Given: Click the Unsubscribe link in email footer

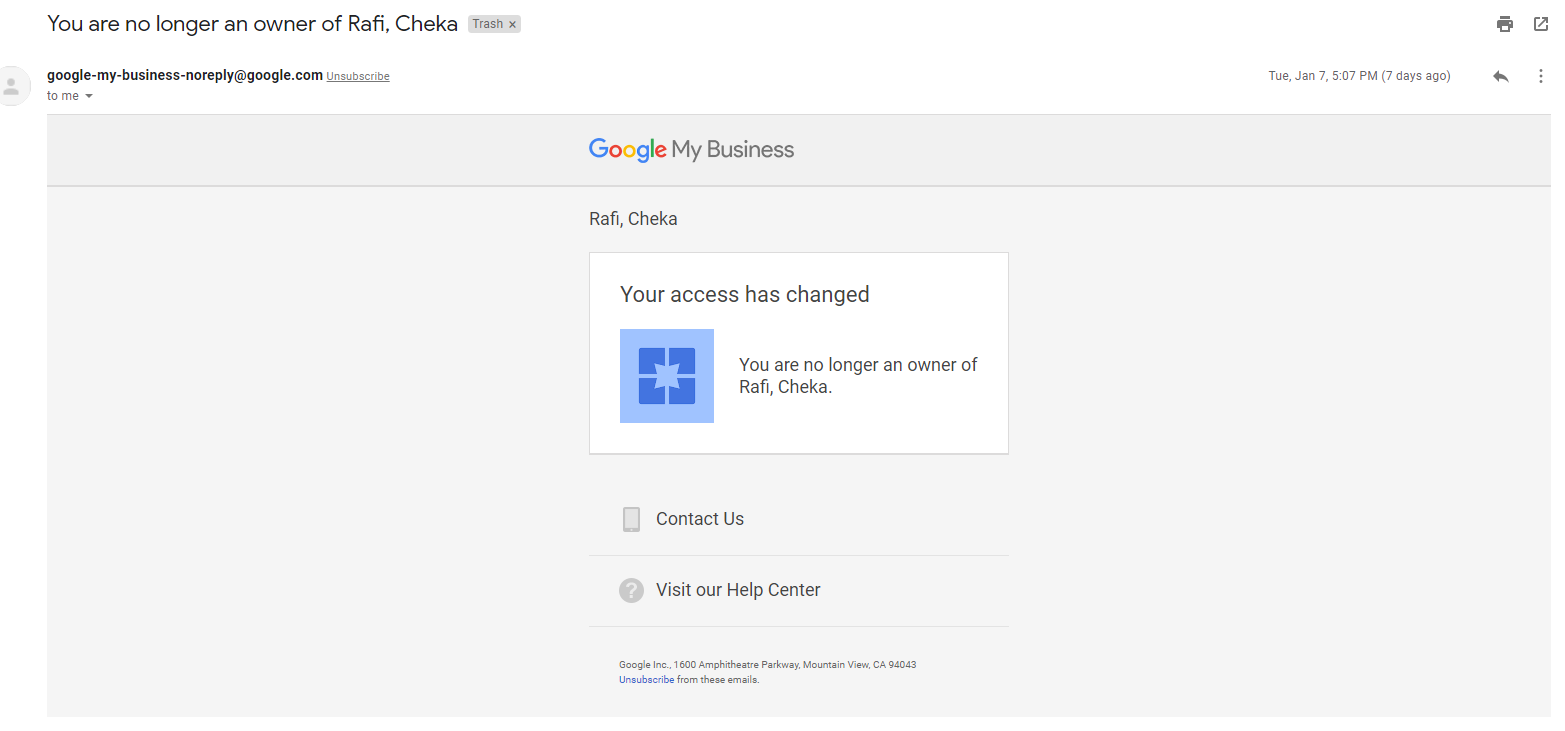Looking at the screenshot, I should (646, 680).
